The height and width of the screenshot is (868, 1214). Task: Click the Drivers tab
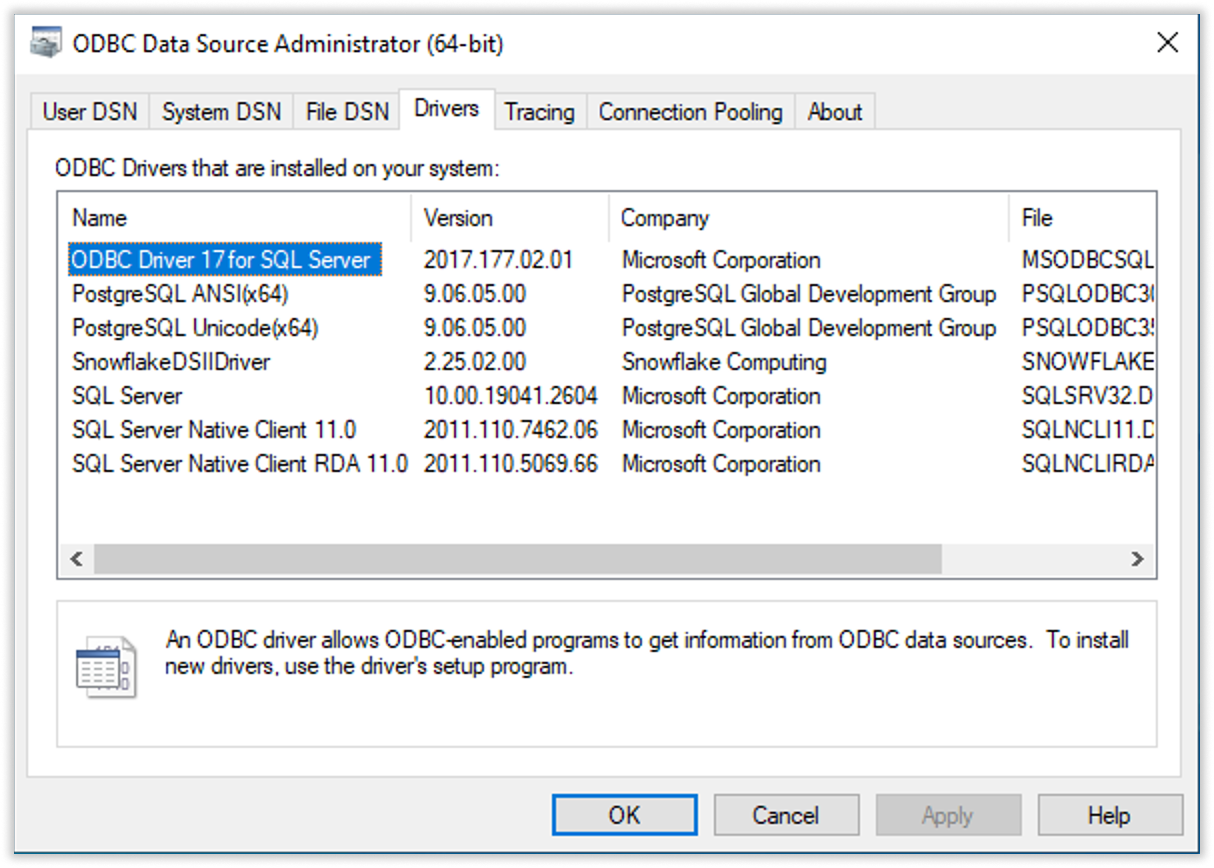(446, 109)
